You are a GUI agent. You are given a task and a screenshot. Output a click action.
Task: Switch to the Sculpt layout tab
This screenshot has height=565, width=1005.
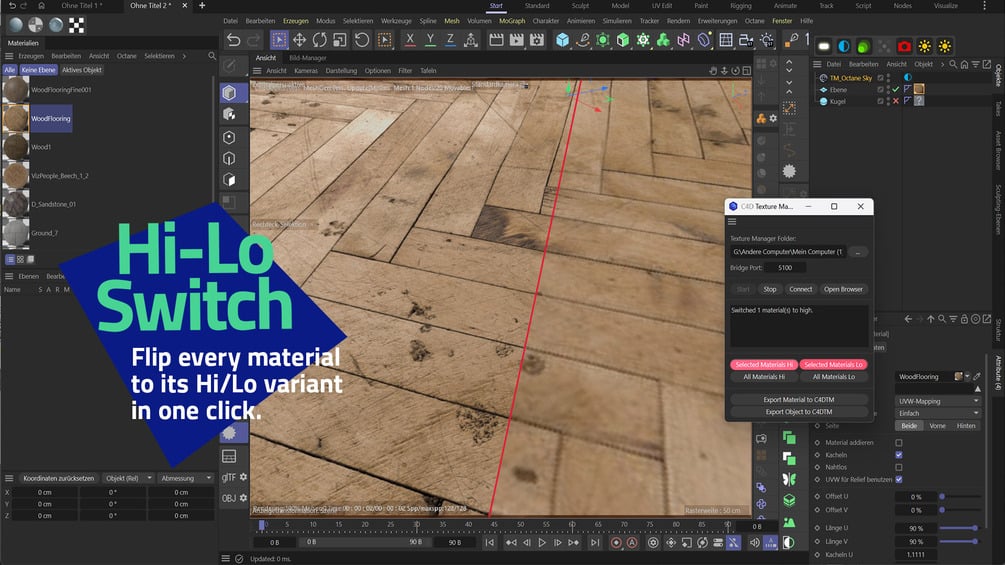(580, 6)
